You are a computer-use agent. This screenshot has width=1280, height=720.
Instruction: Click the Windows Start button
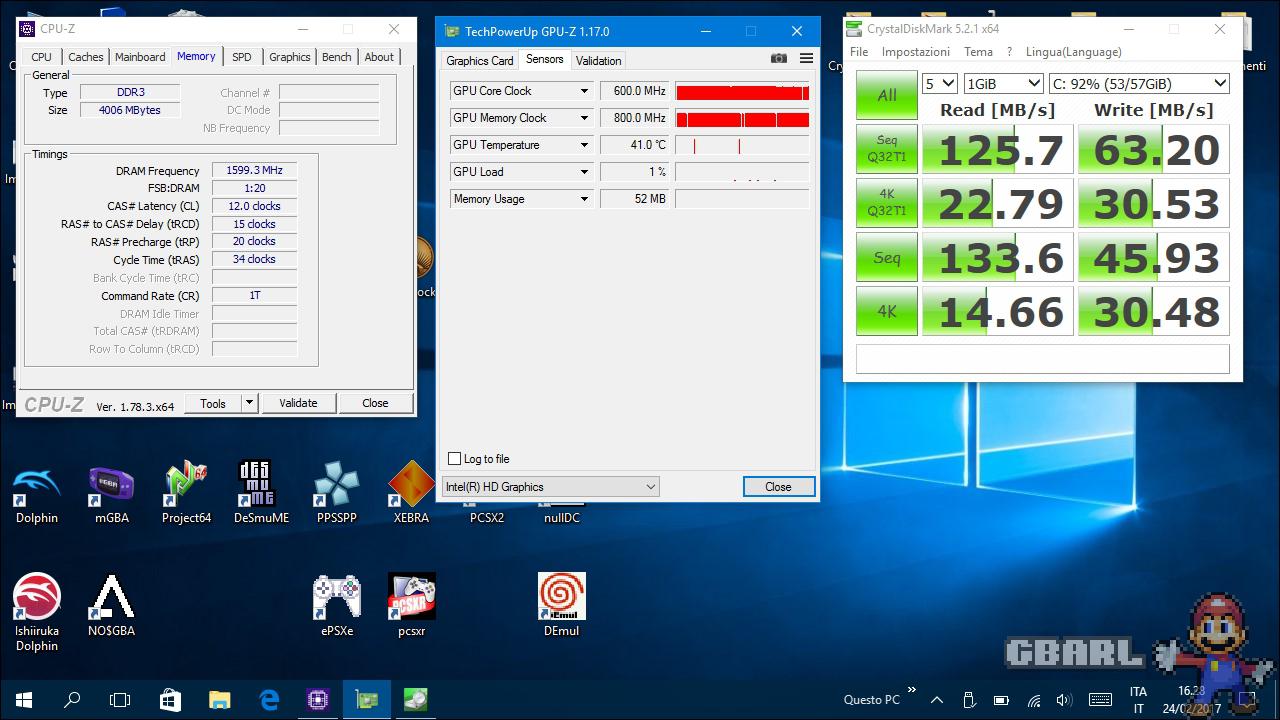click(24, 700)
